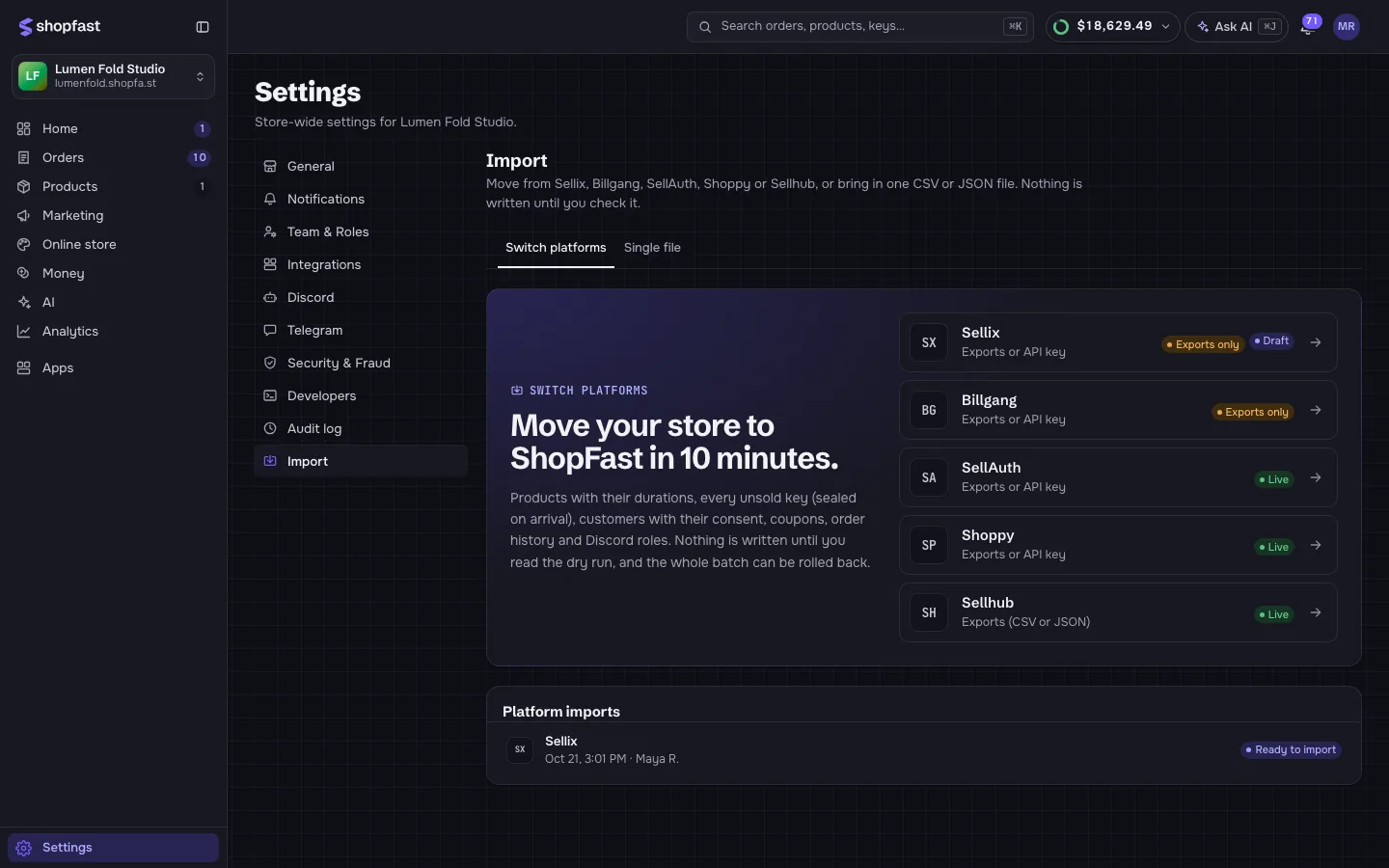Image resolution: width=1389 pixels, height=868 pixels.
Task: Click the Money icon in sidebar
Action: pos(24,273)
